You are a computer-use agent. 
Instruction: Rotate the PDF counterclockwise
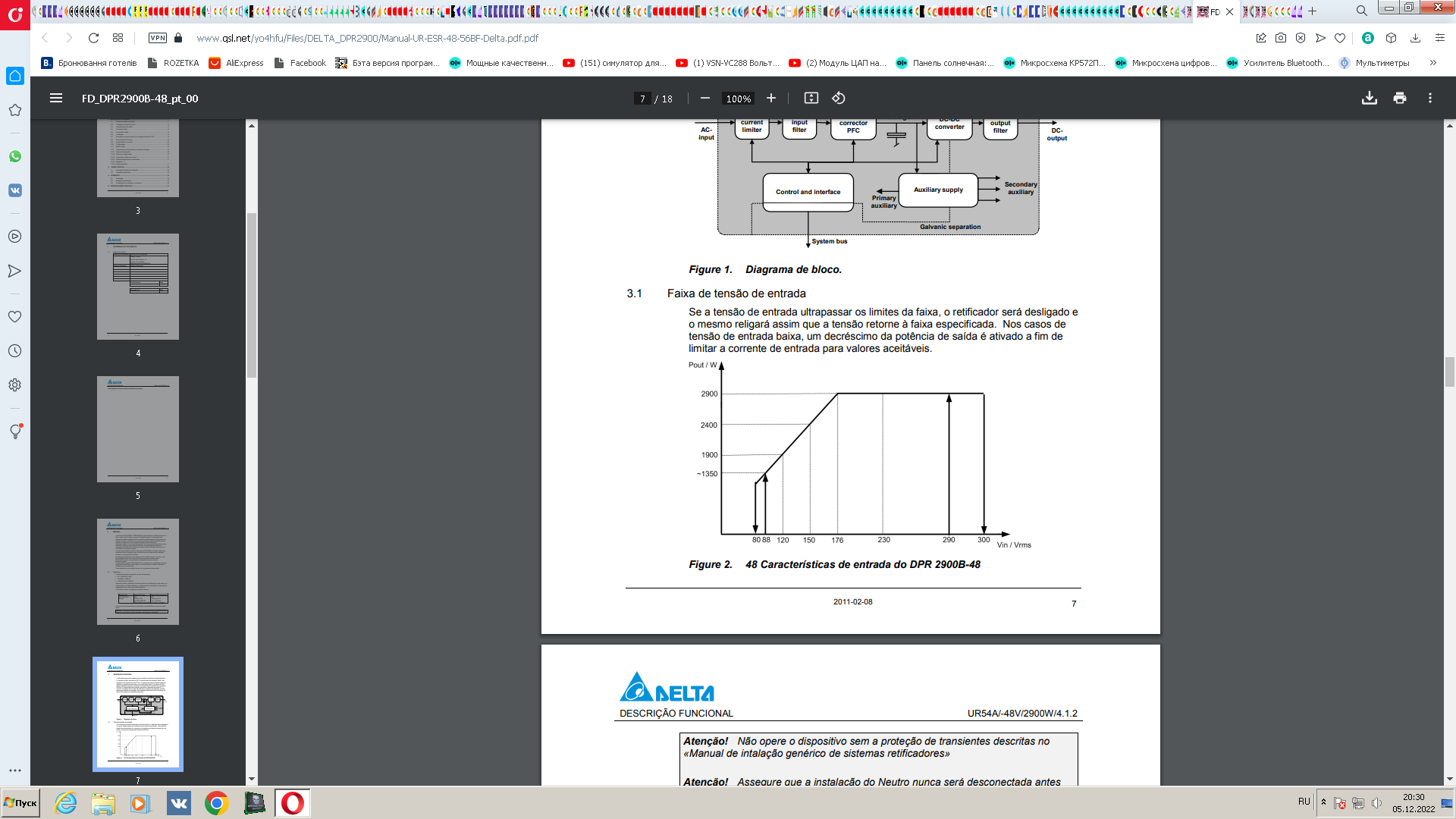point(839,98)
